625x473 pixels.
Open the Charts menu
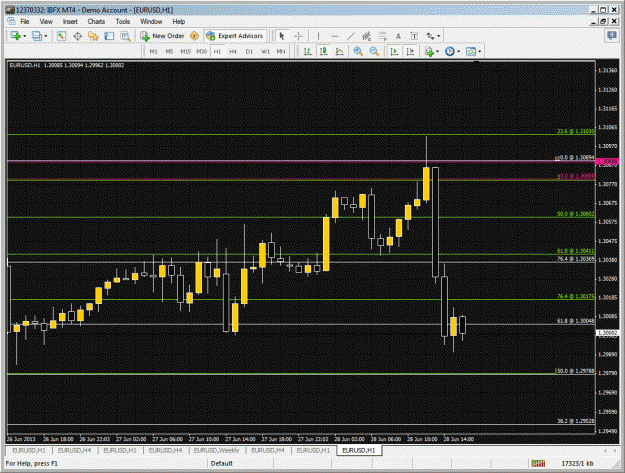coord(96,22)
